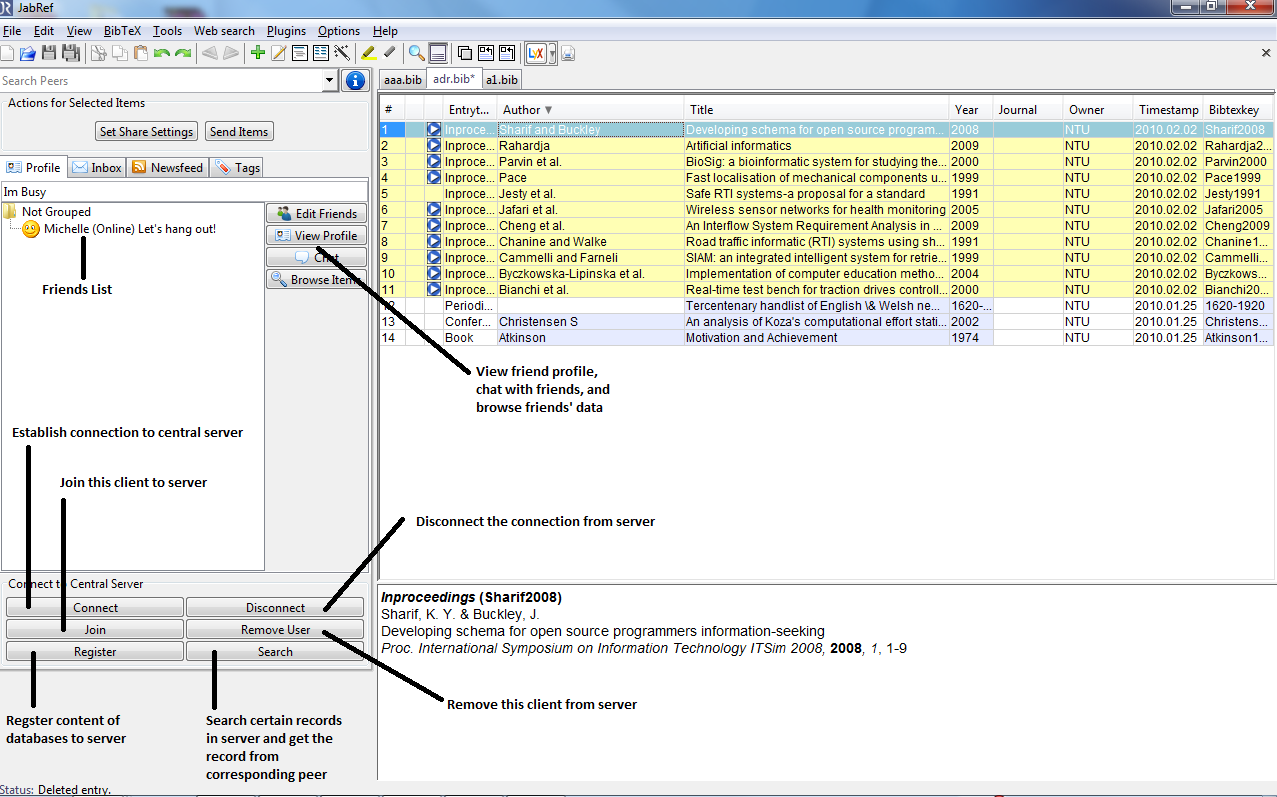
Task: Click the green Redo arrow icon
Action: tap(182, 53)
